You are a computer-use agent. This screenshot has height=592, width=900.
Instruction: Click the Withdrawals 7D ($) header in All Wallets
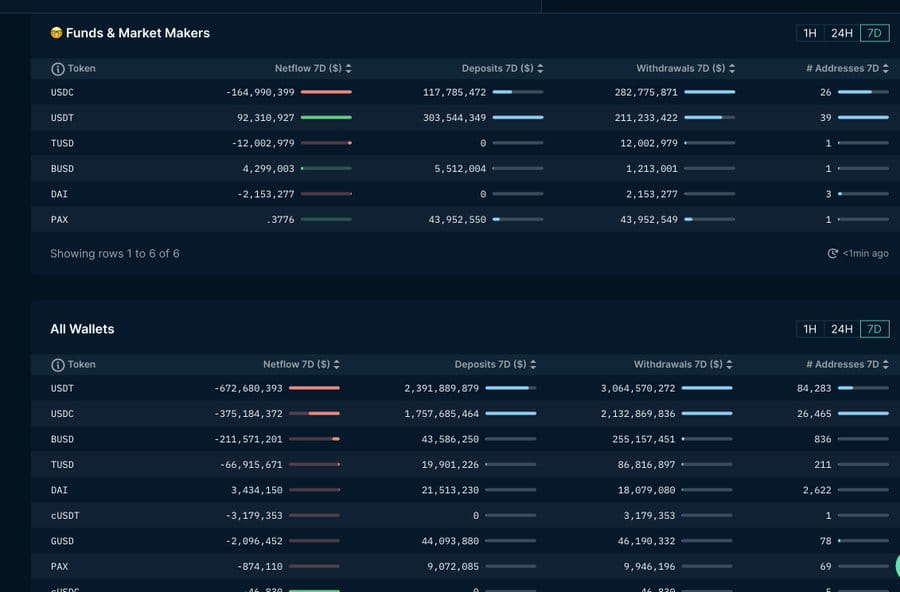[x=678, y=364]
